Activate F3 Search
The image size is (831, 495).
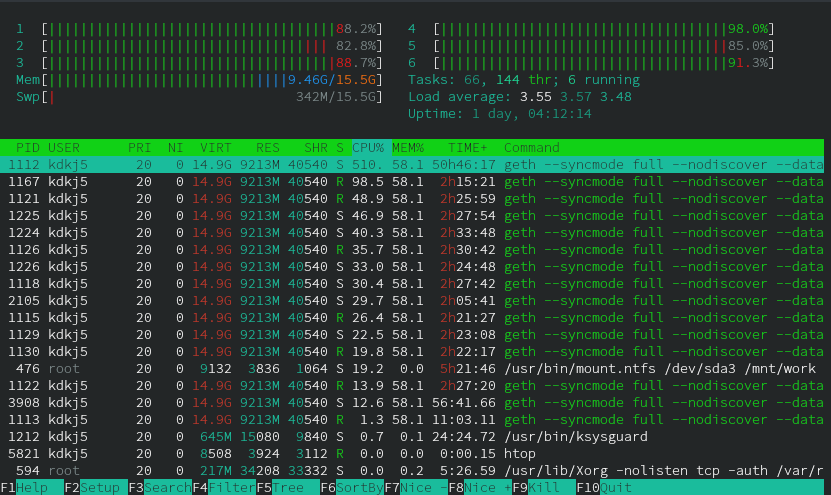(160, 488)
